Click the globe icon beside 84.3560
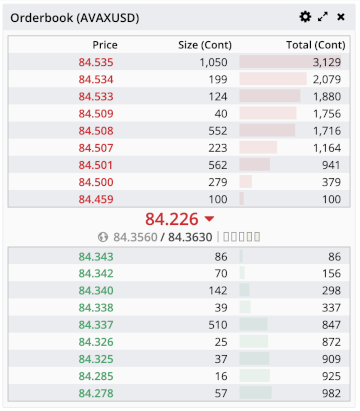Viewport: 360px width, 411px height. pyautogui.click(x=103, y=237)
